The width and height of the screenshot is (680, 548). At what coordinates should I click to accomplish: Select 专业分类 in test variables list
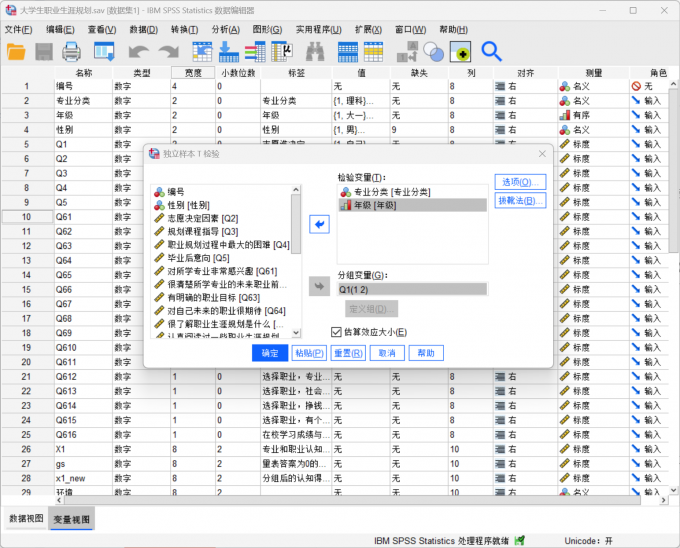pos(412,192)
